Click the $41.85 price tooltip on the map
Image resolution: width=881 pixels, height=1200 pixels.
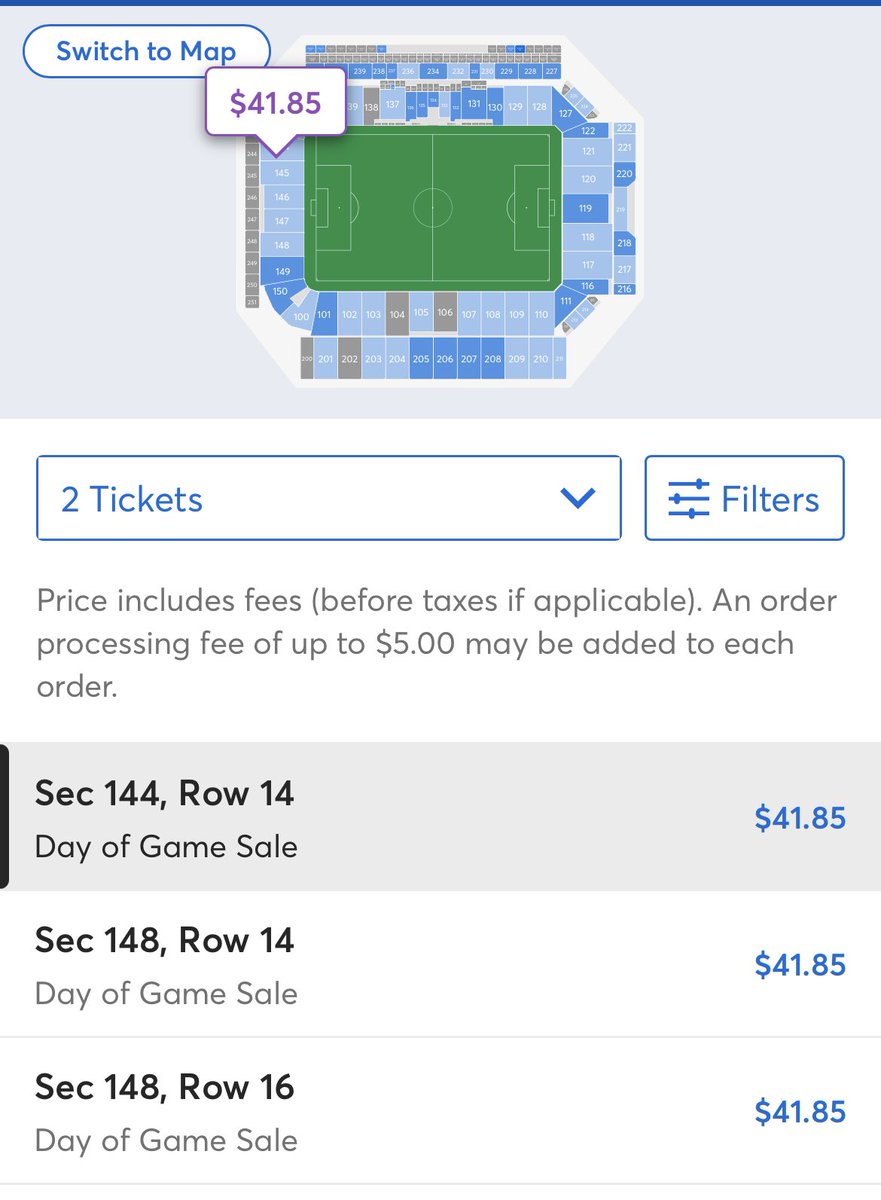pos(276,102)
